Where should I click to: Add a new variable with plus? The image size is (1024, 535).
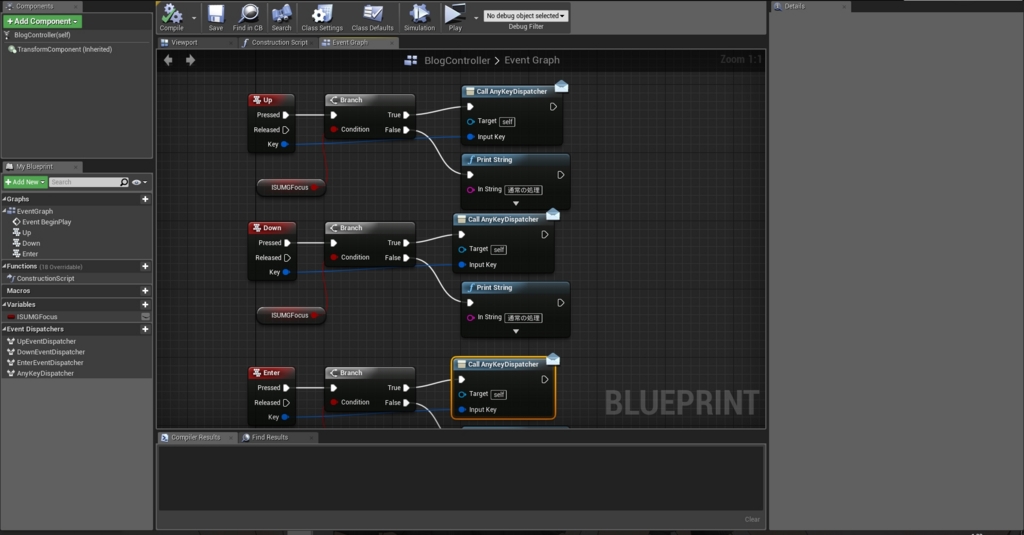coord(145,304)
